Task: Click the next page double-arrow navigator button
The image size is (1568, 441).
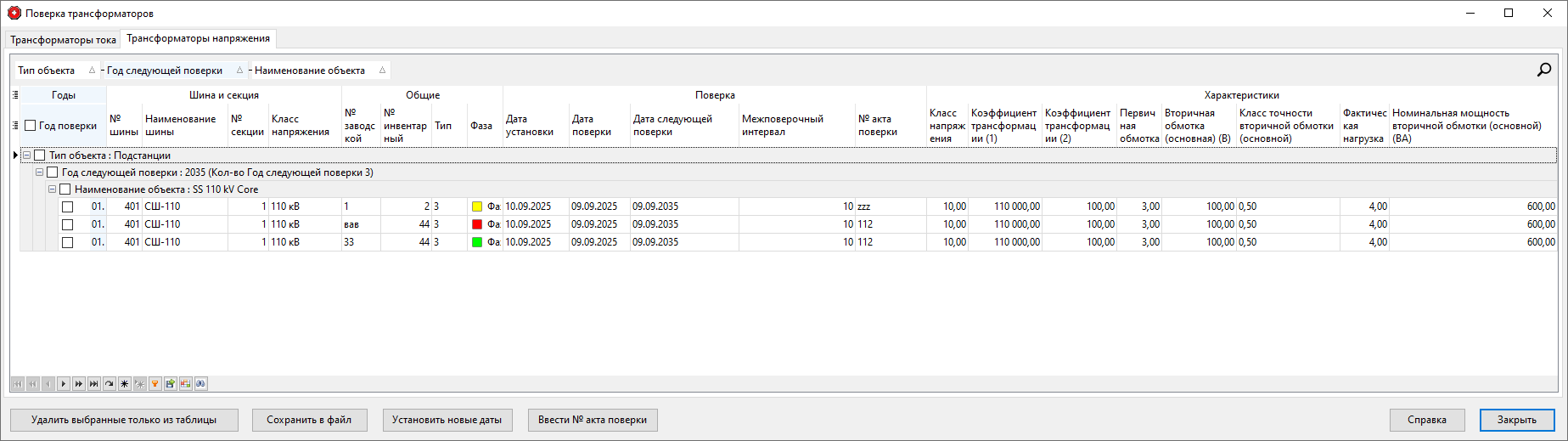Action: [79, 384]
